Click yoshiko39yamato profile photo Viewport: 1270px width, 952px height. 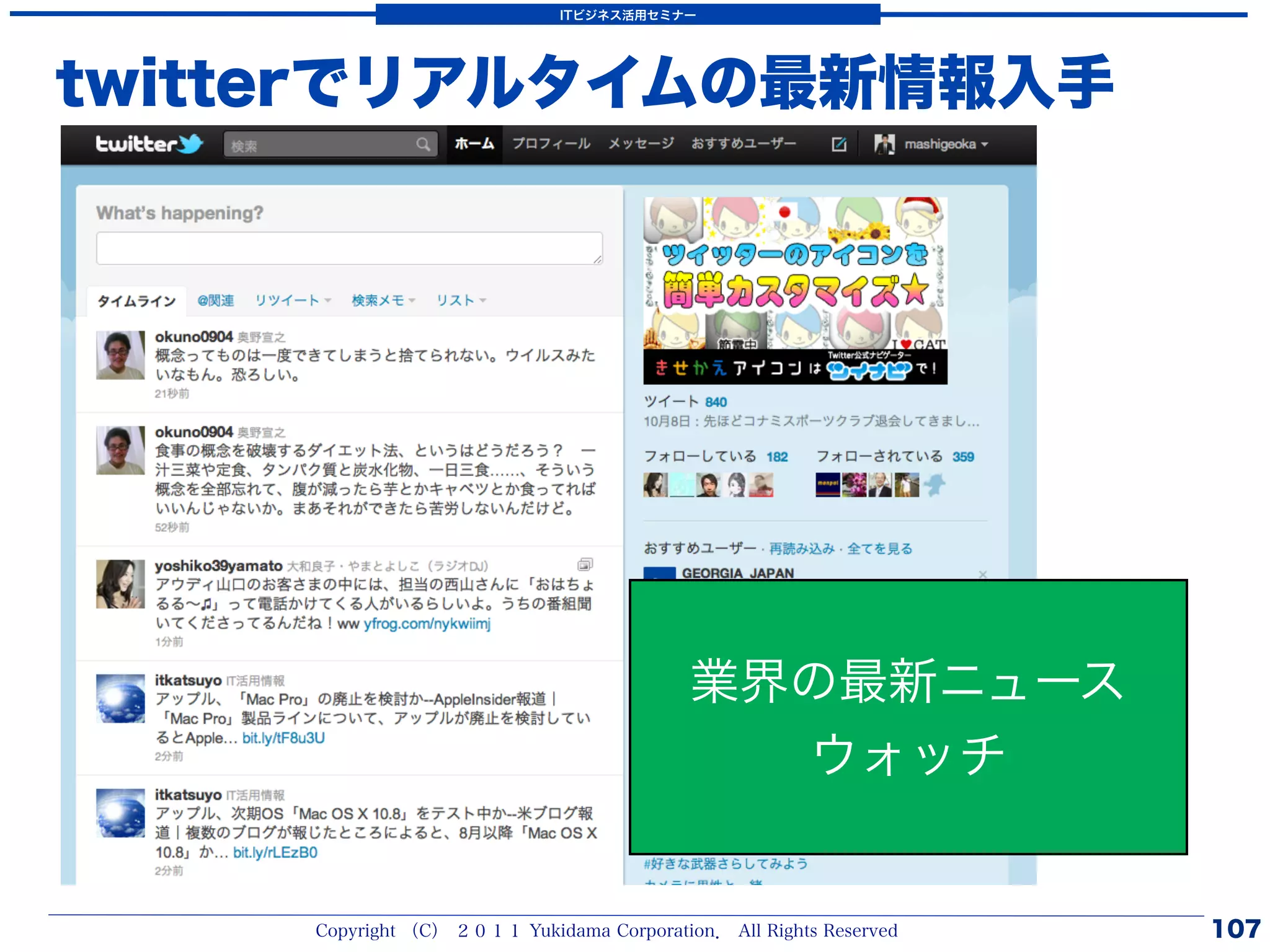coord(120,584)
